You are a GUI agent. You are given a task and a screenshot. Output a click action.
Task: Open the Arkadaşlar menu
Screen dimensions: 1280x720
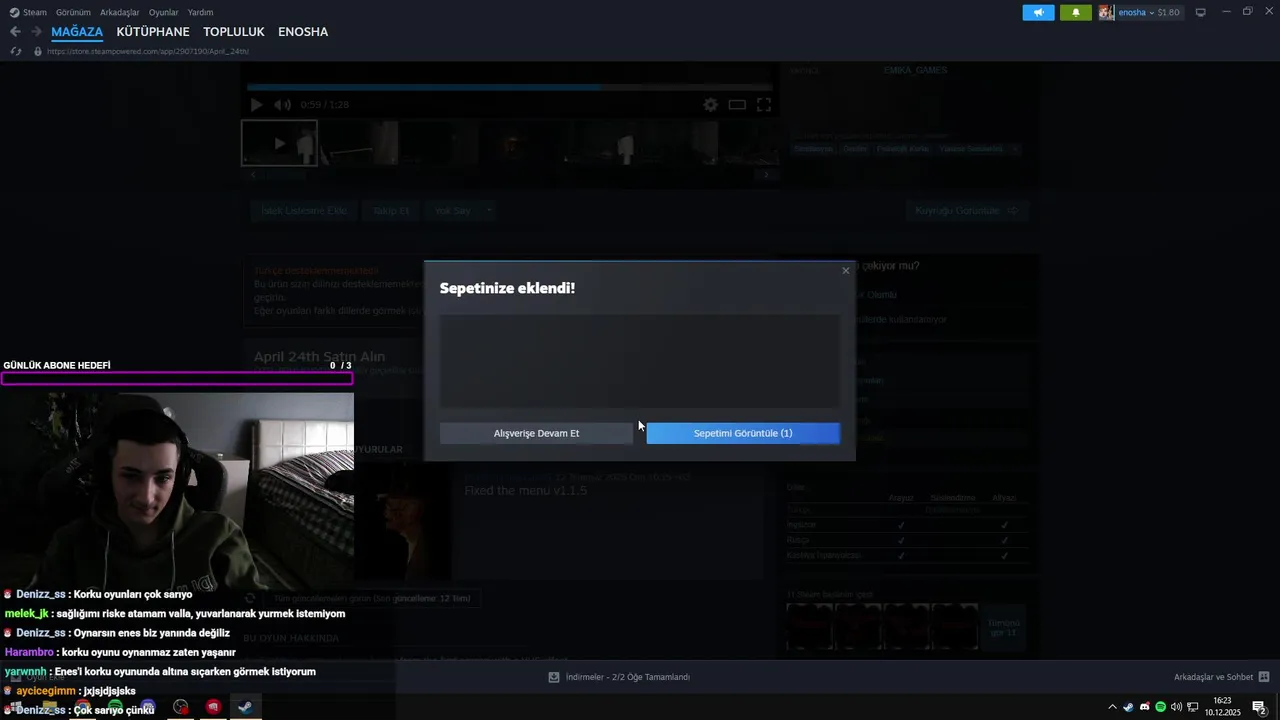[x=120, y=12]
